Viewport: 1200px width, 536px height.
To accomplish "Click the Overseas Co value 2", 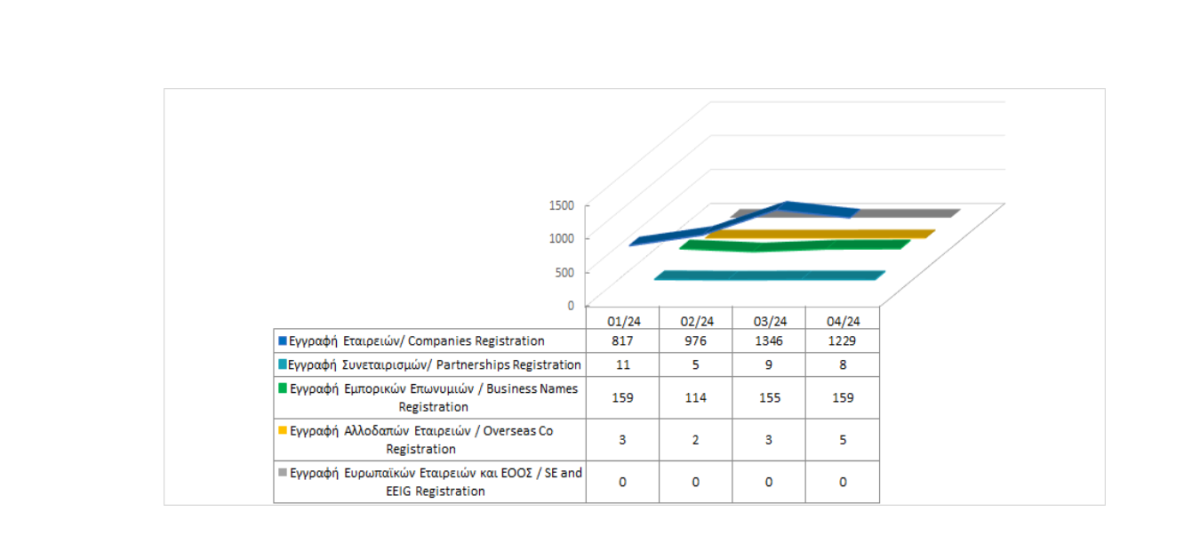I will 697,440.
